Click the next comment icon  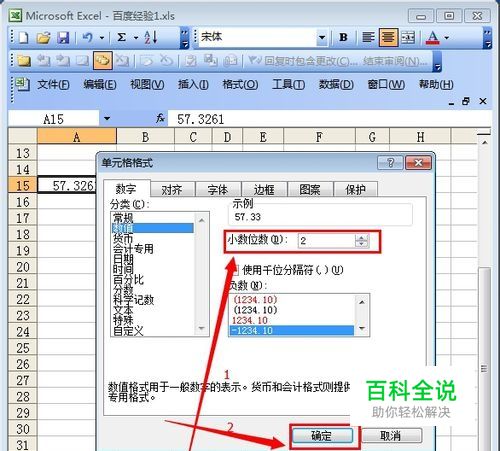point(63,60)
